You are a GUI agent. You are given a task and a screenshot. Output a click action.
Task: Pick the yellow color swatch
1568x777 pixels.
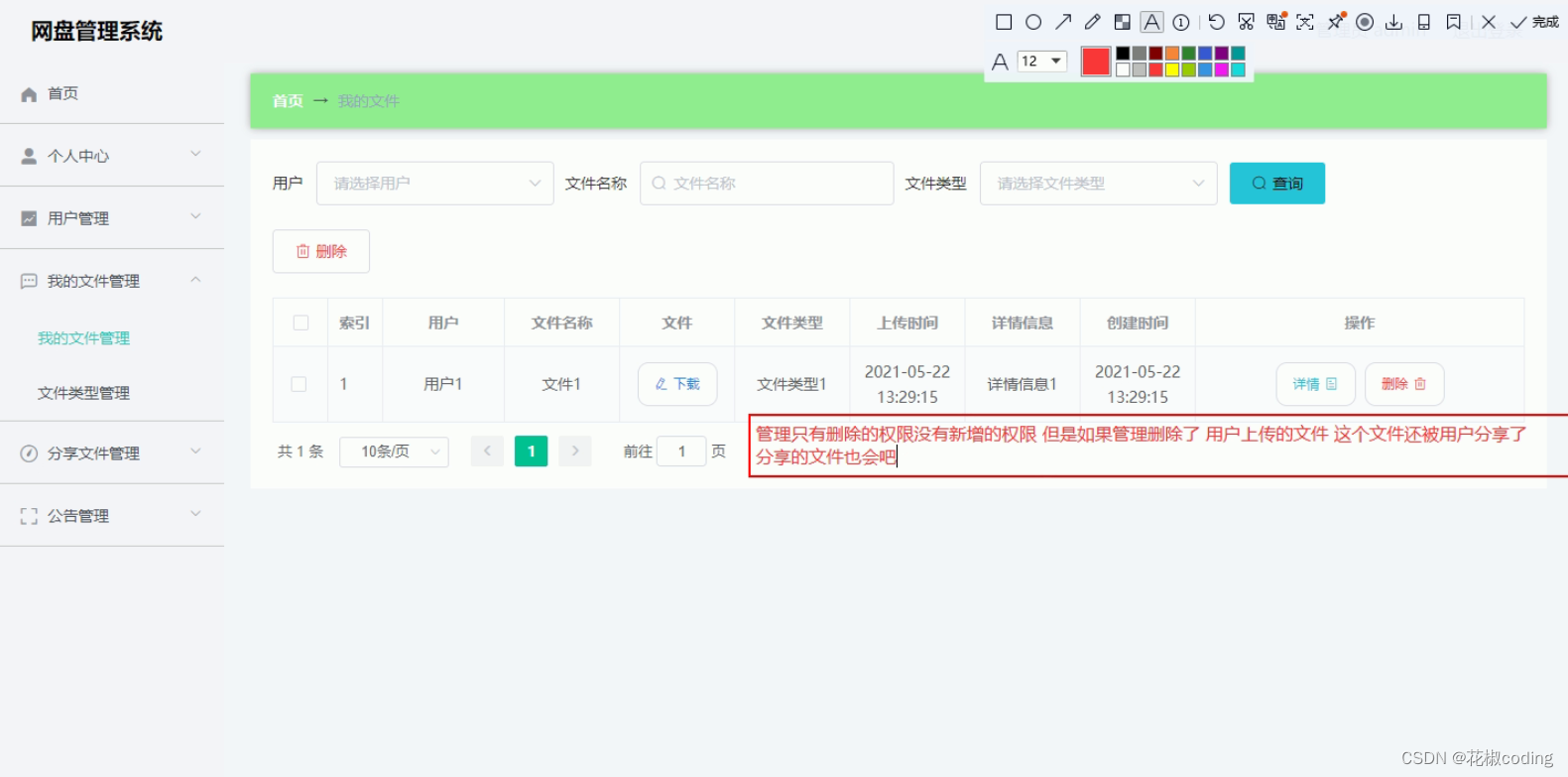[x=1172, y=69]
